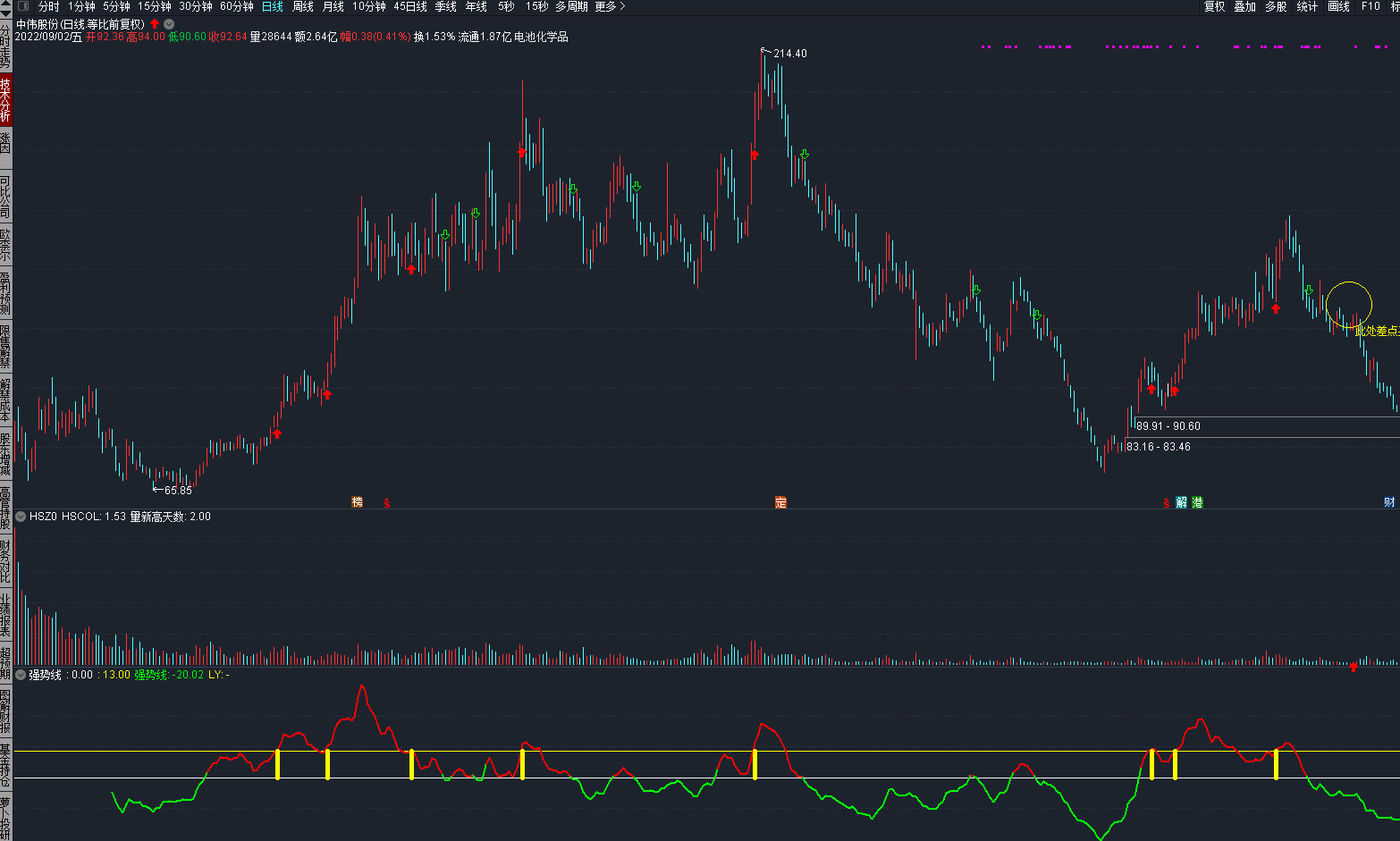Open the 解禁成本 sidebar tab
This screenshot has height=841, width=1400.
tap(5, 399)
